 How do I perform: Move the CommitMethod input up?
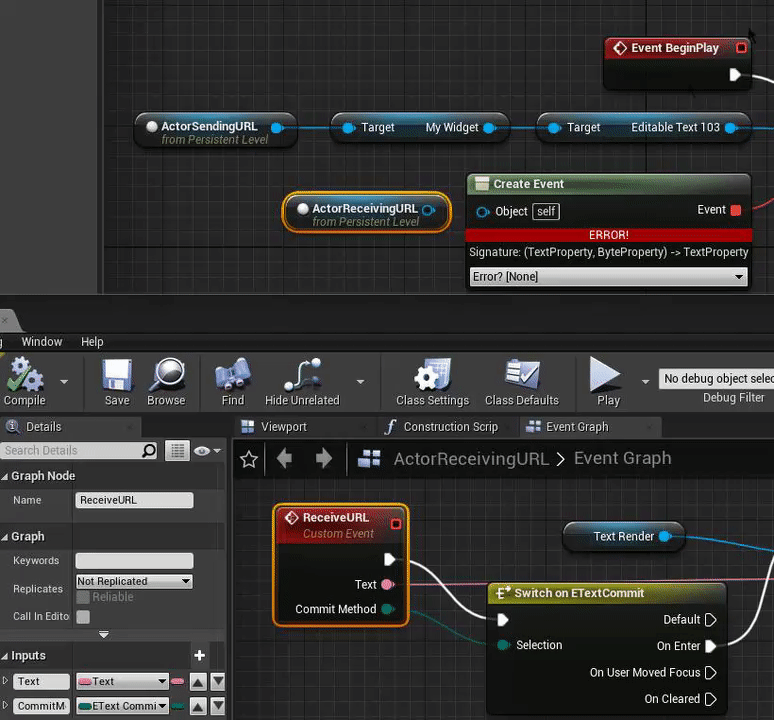click(x=198, y=707)
